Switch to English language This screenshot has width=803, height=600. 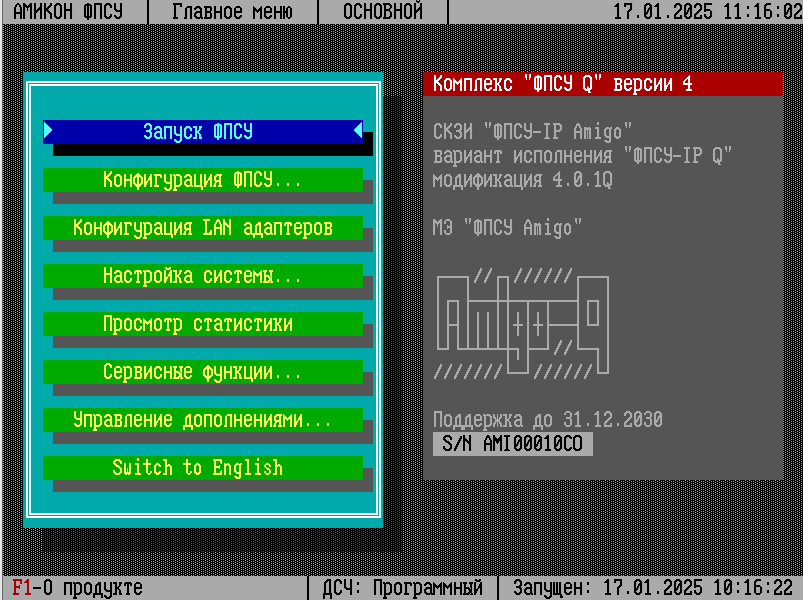point(203,468)
